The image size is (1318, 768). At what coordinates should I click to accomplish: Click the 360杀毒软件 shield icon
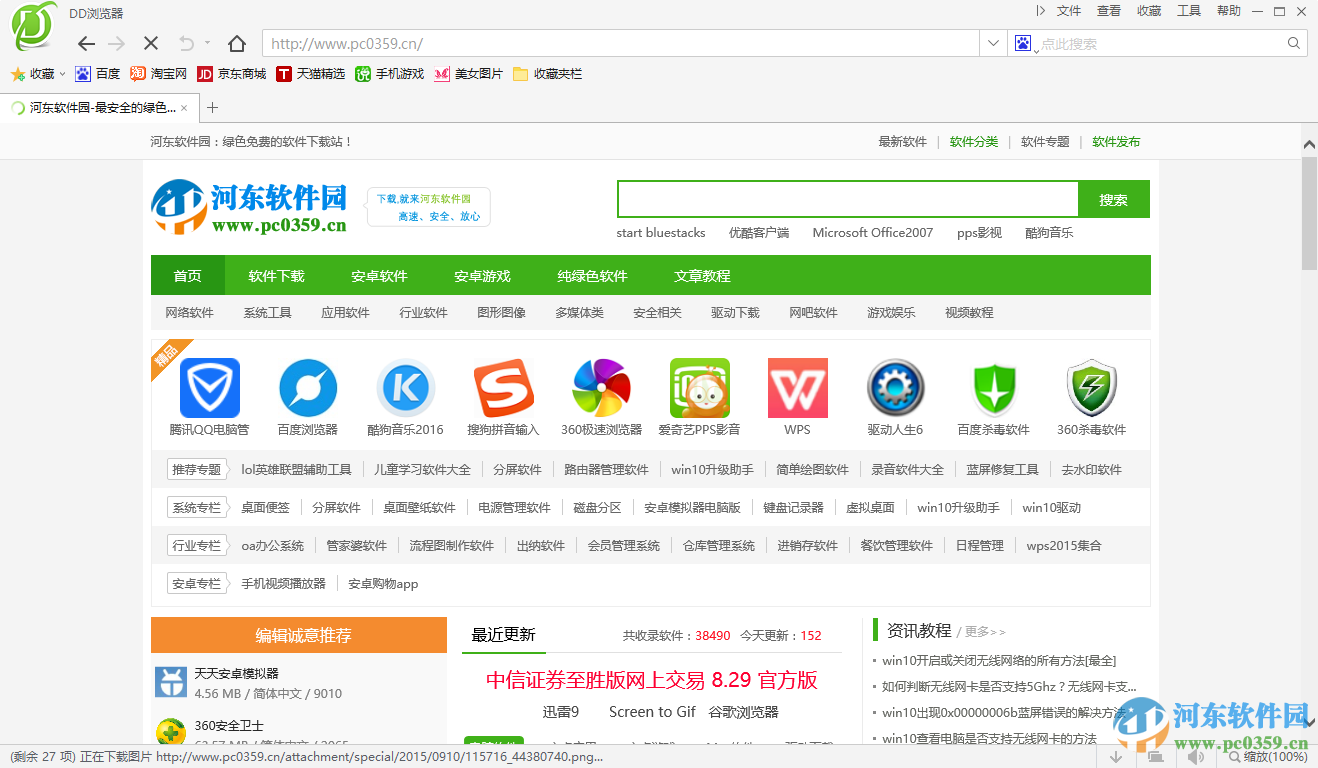tap(1091, 388)
